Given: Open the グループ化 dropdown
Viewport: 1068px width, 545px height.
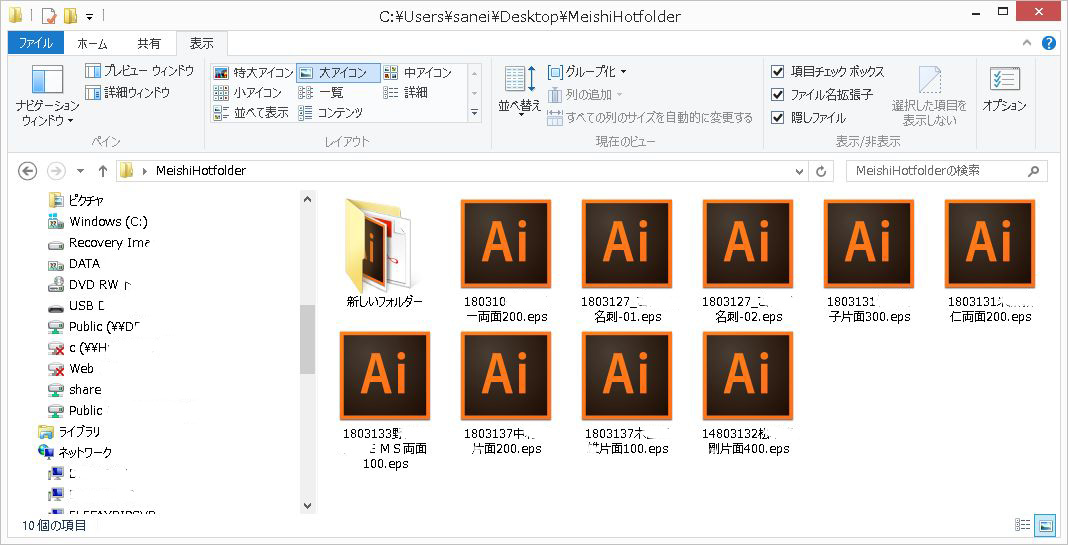Looking at the screenshot, I should pos(587,72).
